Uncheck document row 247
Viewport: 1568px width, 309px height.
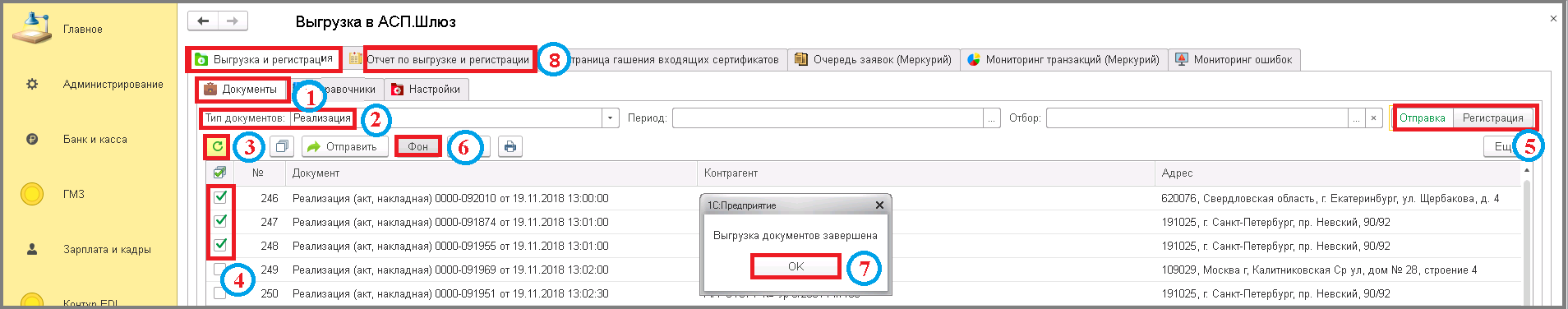pos(220,221)
